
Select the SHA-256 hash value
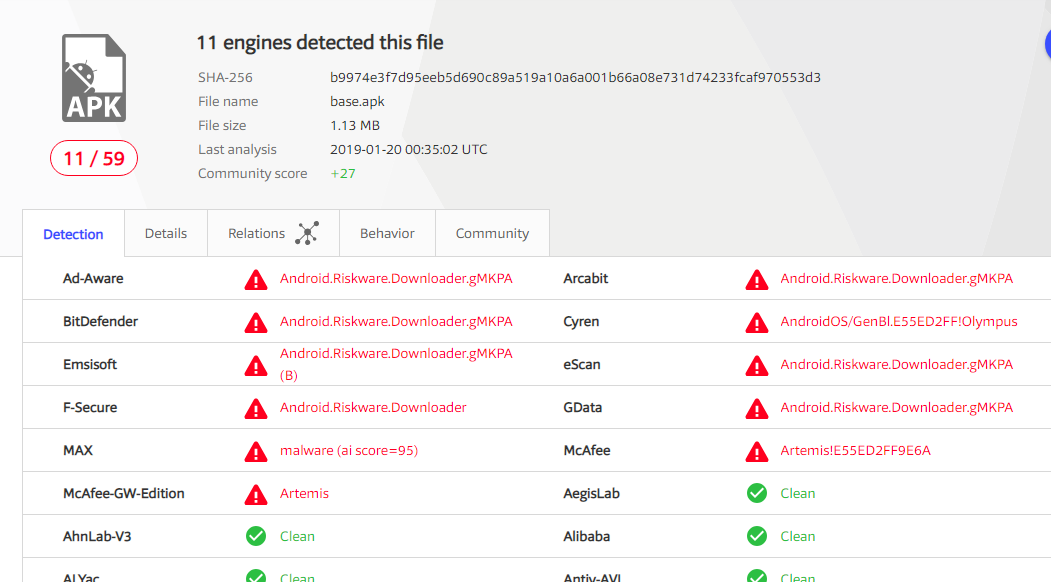(x=575, y=77)
